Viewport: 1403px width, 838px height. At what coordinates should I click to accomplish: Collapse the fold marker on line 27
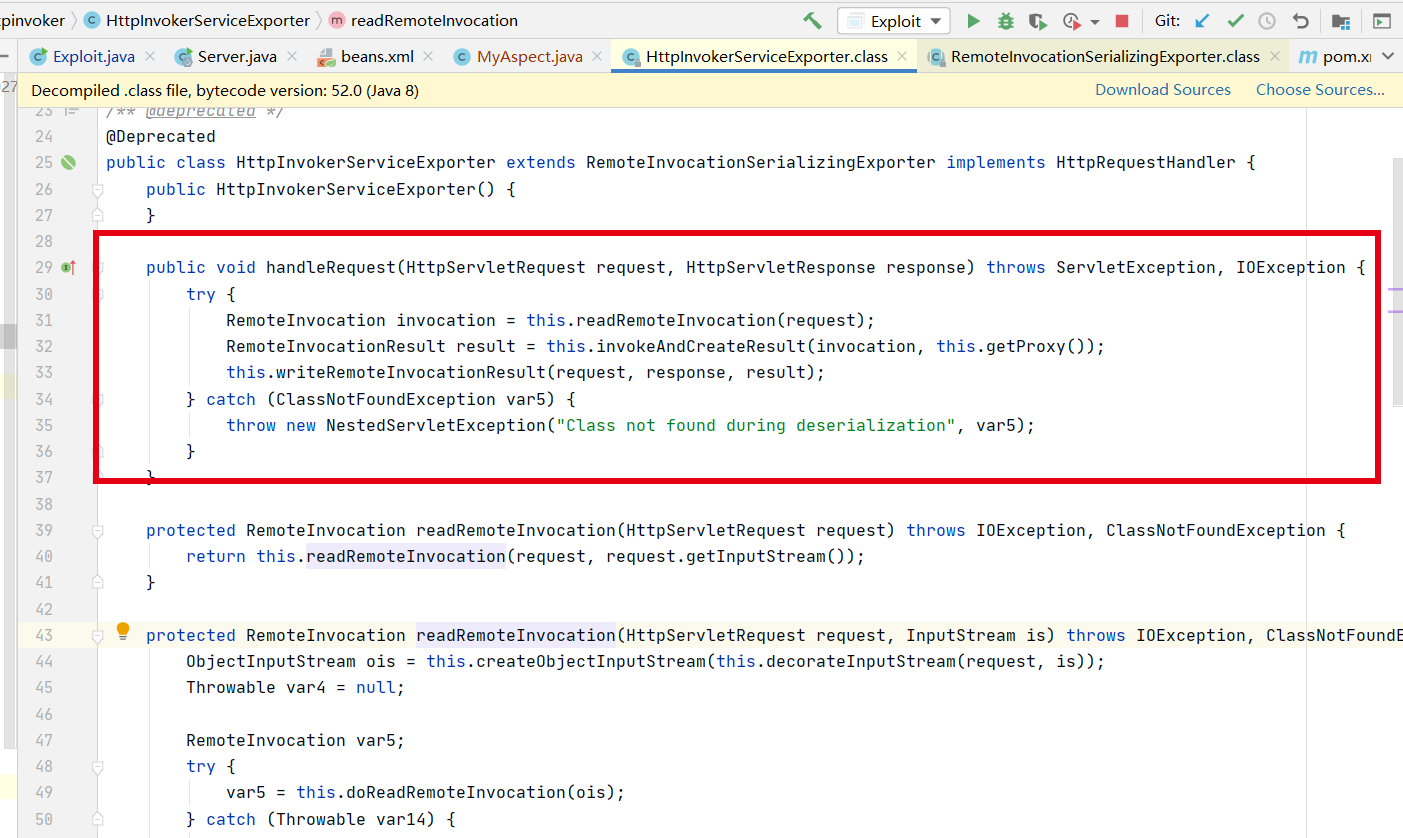point(98,215)
